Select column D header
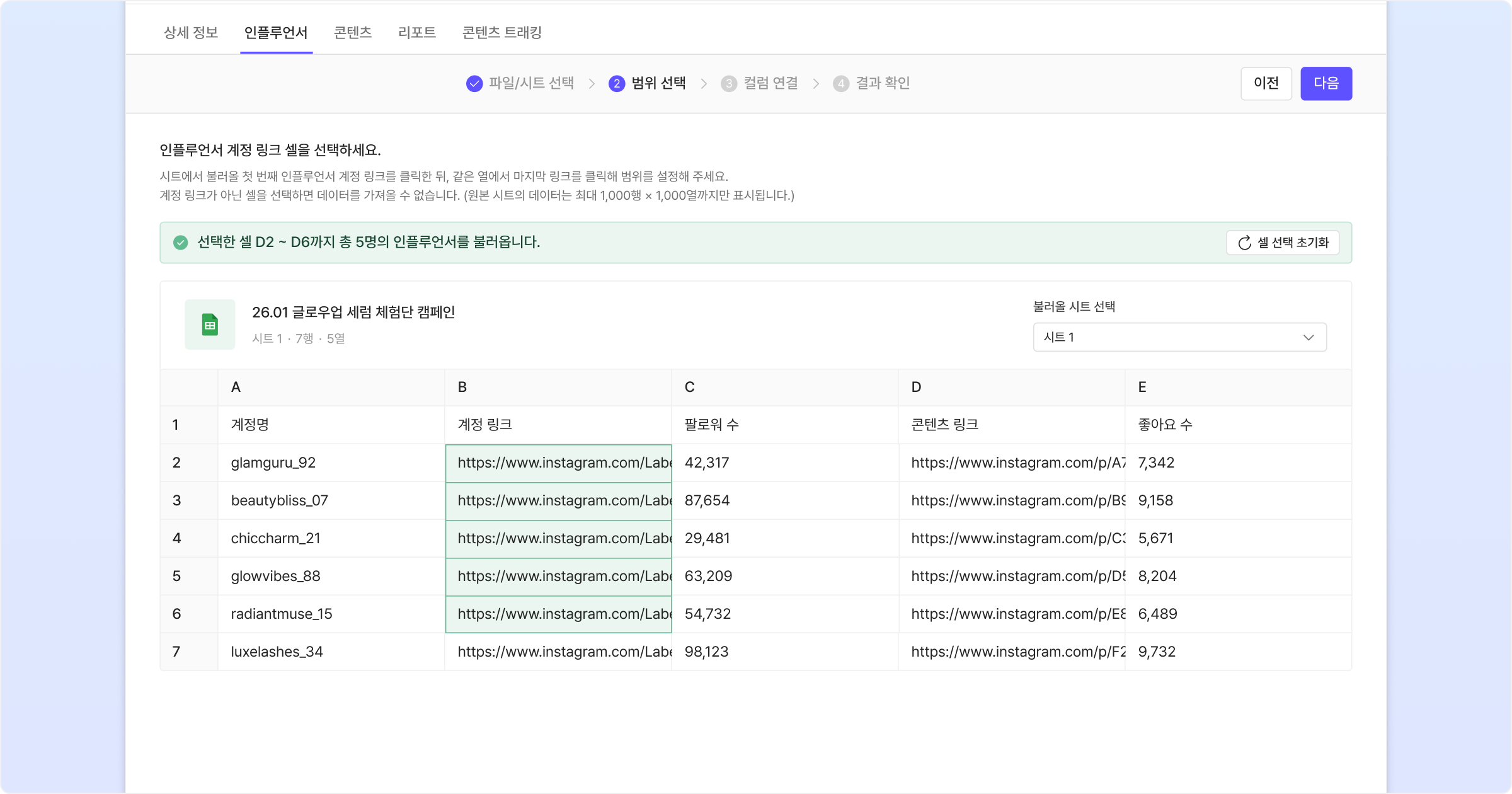The width and height of the screenshot is (1512, 794). click(x=1012, y=388)
